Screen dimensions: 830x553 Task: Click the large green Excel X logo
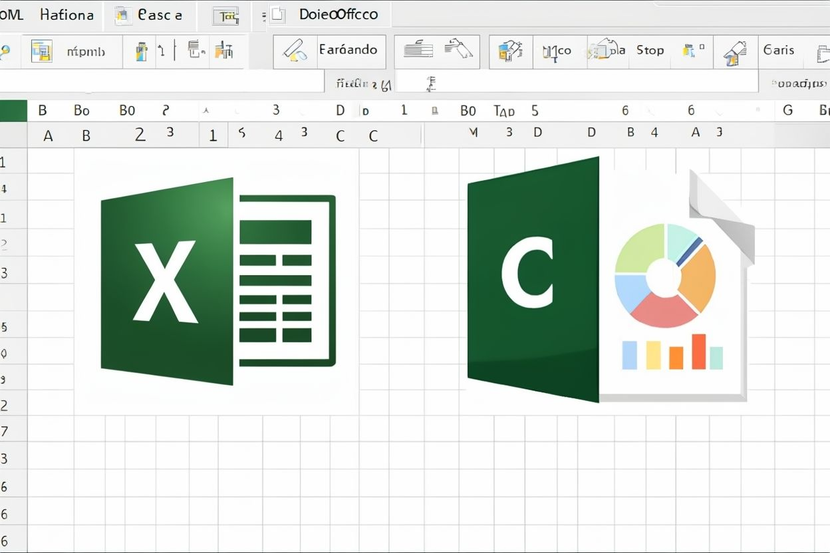click(217, 280)
